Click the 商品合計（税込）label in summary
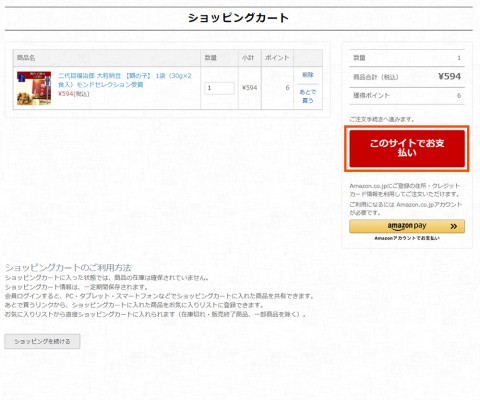The image size is (480, 400). (x=376, y=77)
